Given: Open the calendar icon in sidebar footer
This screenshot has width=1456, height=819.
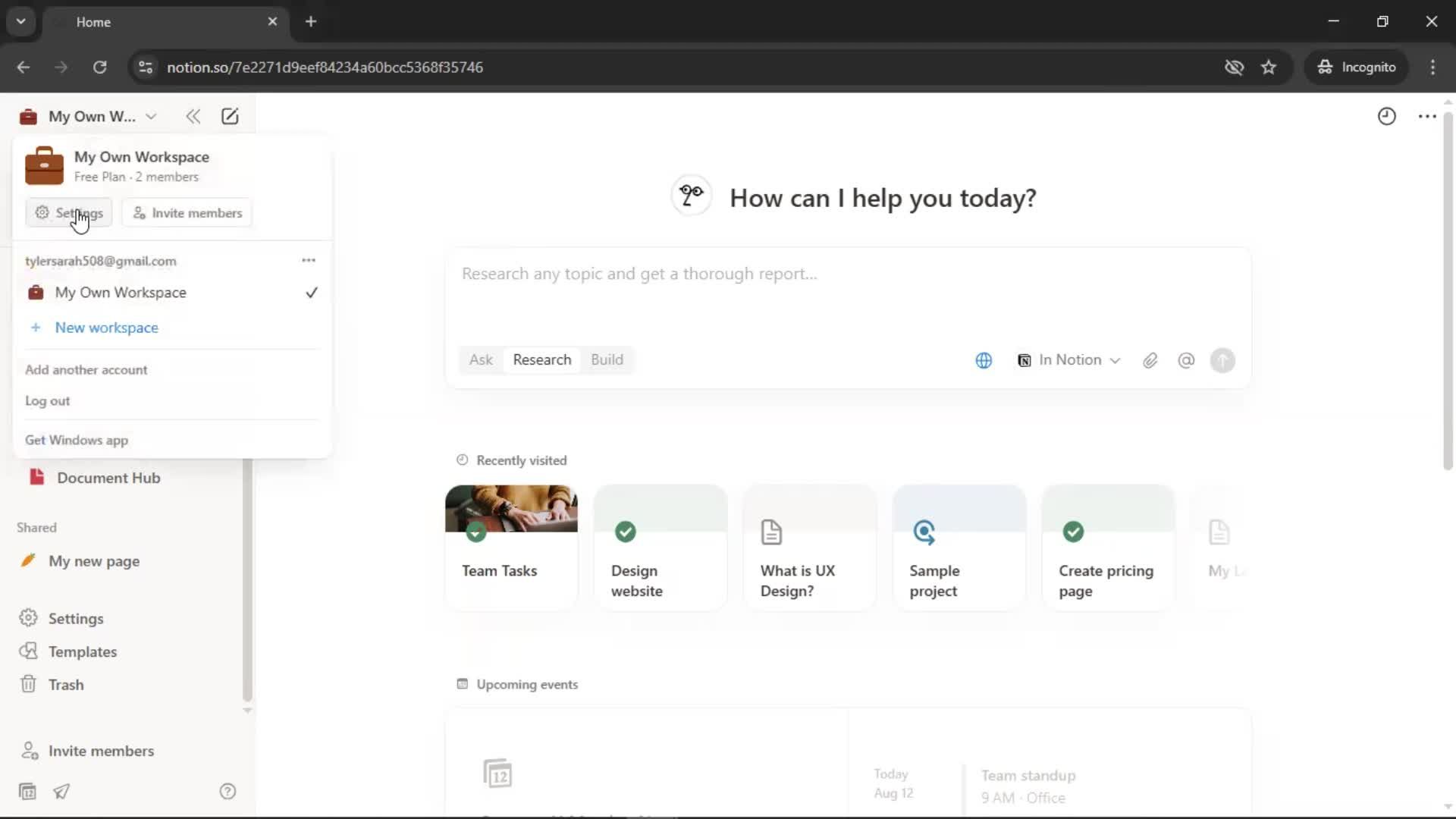Looking at the screenshot, I should tap(27, 791).
